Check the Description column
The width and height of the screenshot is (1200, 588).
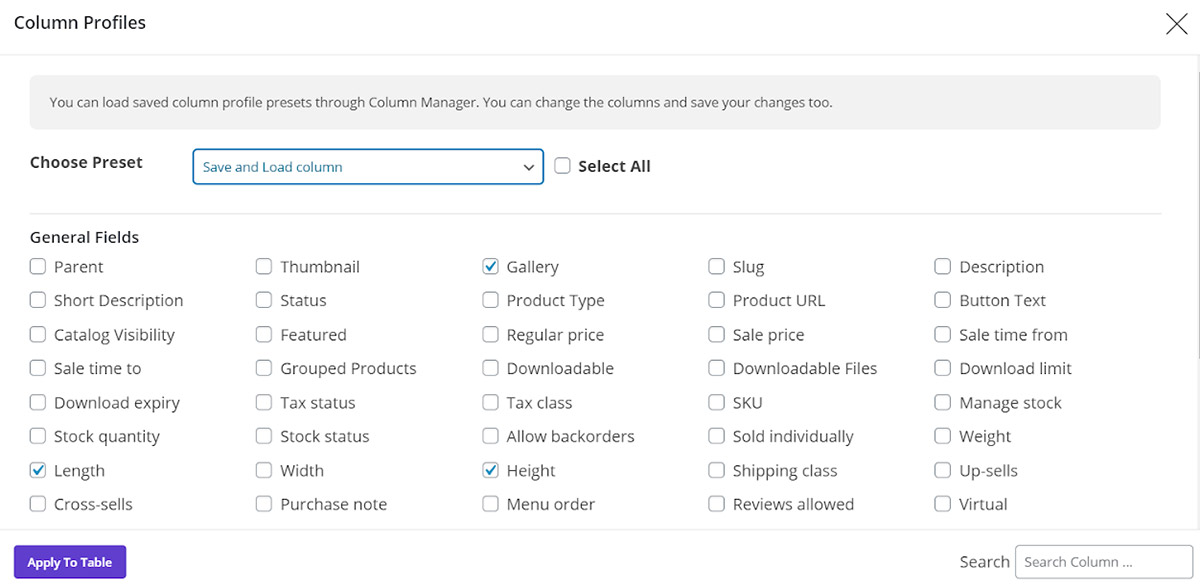(x=942, y=266)
